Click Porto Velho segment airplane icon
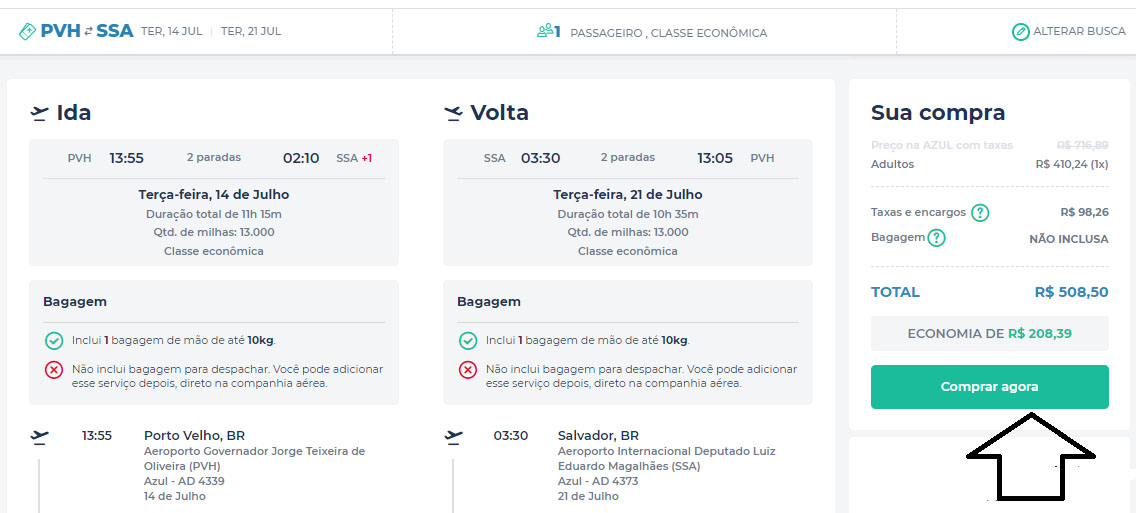 (x=39, y=436)
